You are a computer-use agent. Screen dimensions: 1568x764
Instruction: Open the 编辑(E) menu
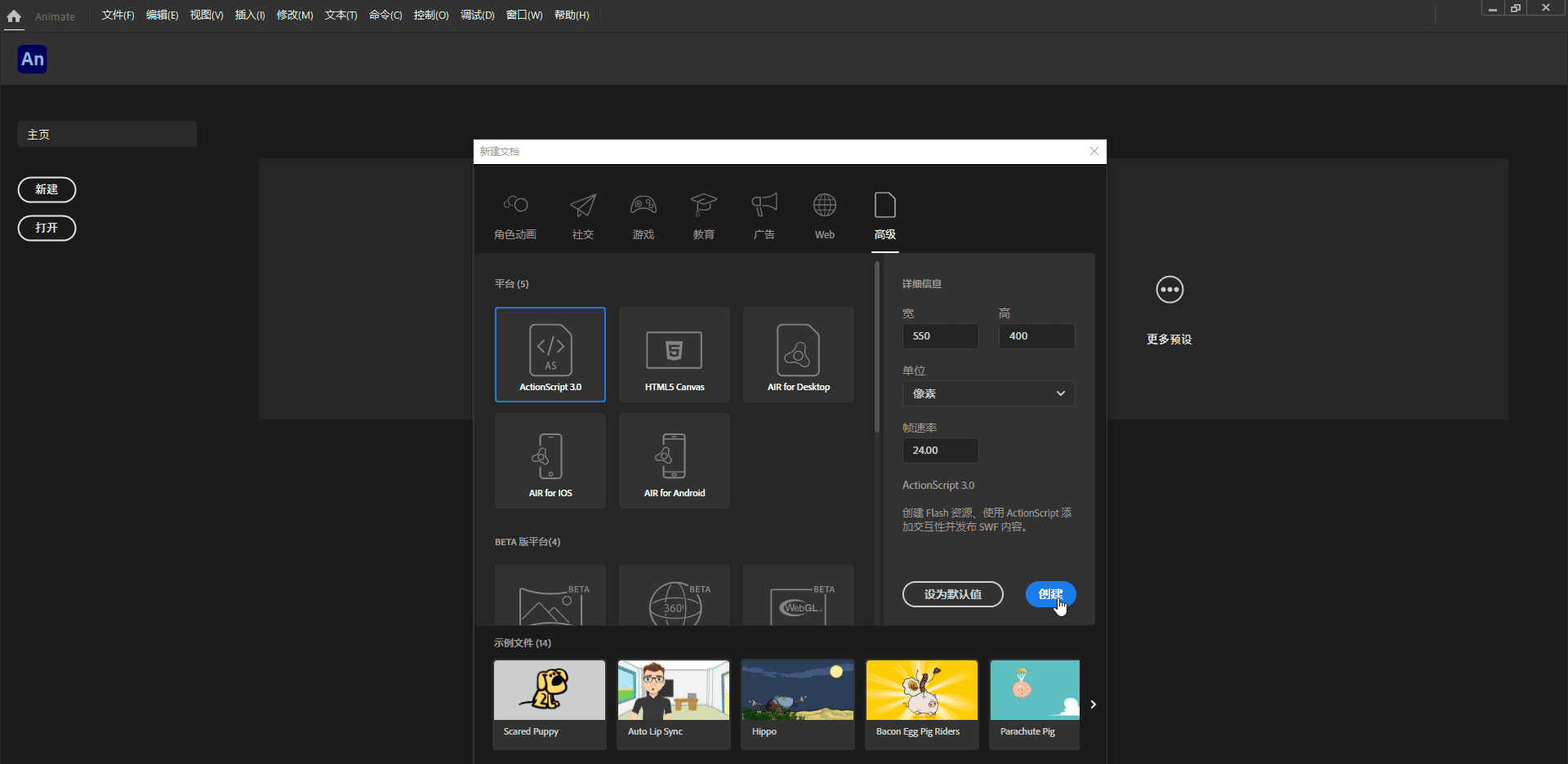(x=162, y=16)
